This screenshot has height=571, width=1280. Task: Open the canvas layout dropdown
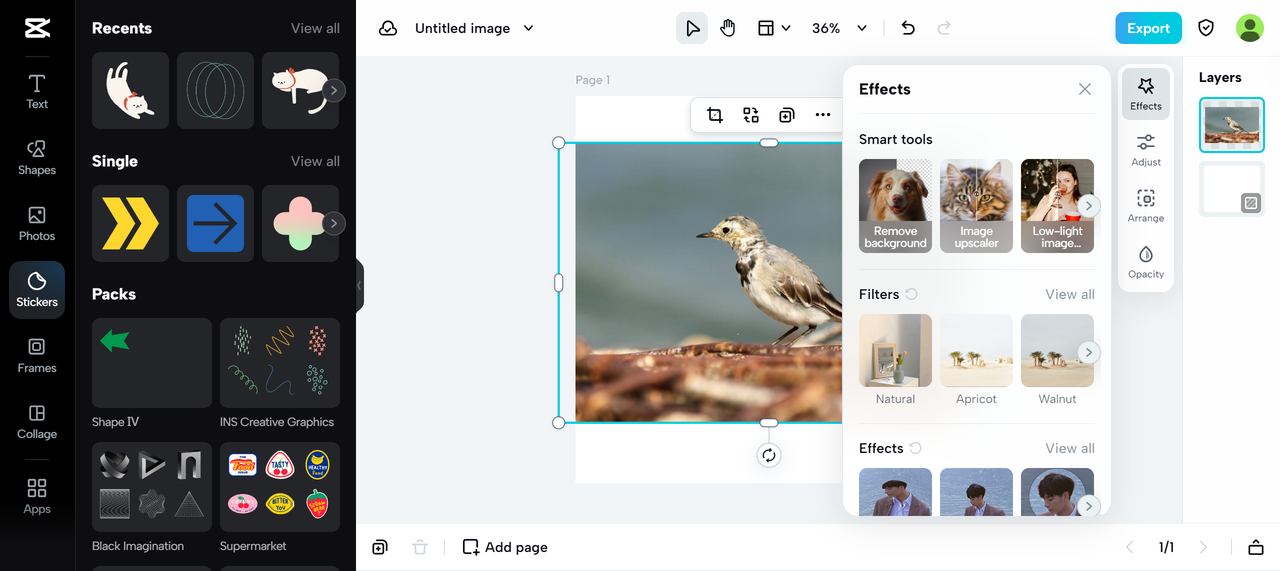point(774,28)
